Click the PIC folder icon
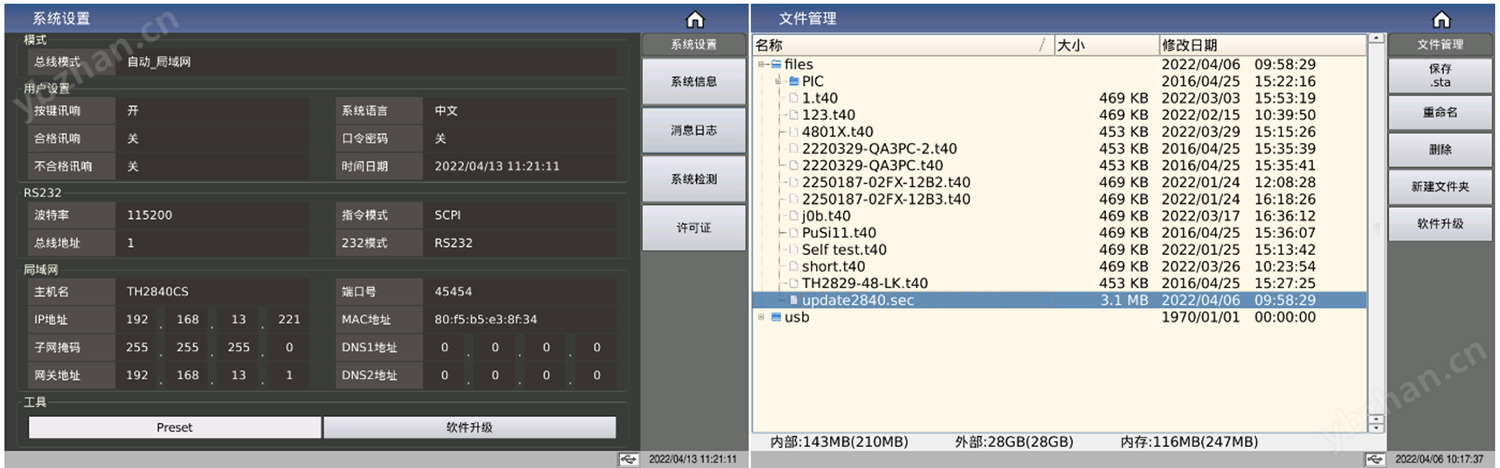1500x468 pixels. 794,81
